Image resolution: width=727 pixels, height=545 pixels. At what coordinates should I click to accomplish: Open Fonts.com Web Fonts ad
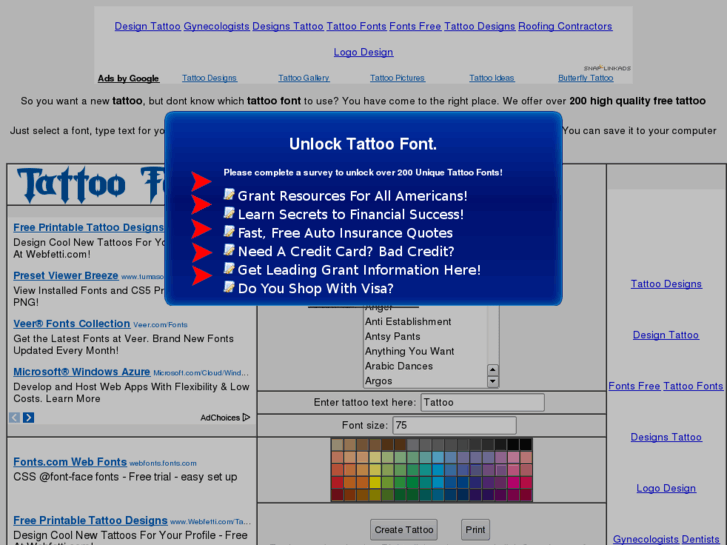(70, 462)
